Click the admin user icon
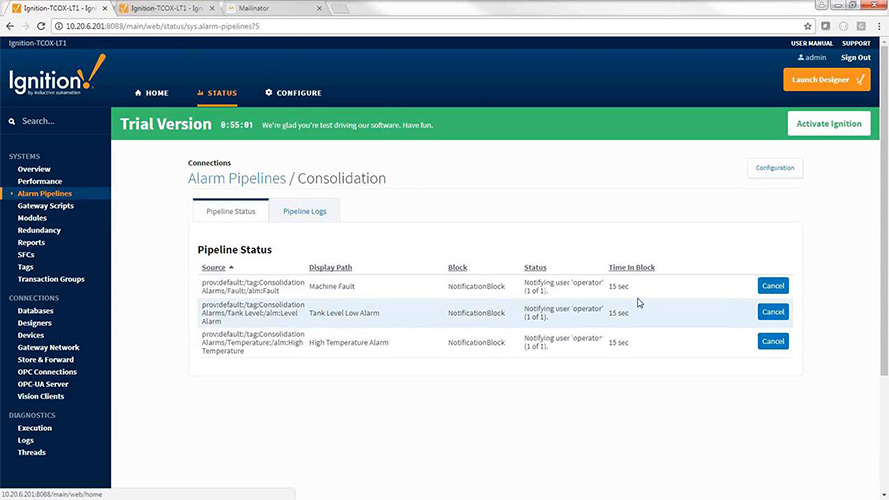Image resolution: width=889 pixels, height=500 pixels. pyautogui.click(x=801, y=58)
